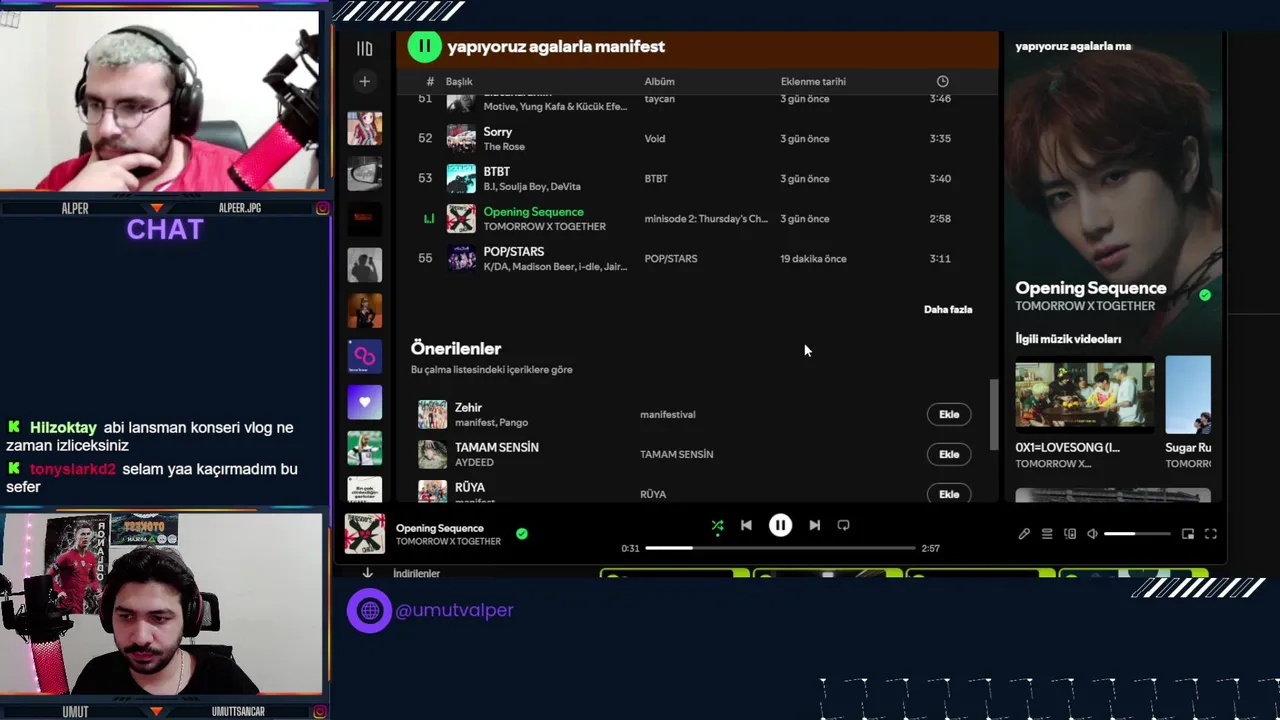Sort tracks by the Eklenme tarihi column
Image resolution: width=1280 pixels, height=720 pixels.
click(813, 81)
